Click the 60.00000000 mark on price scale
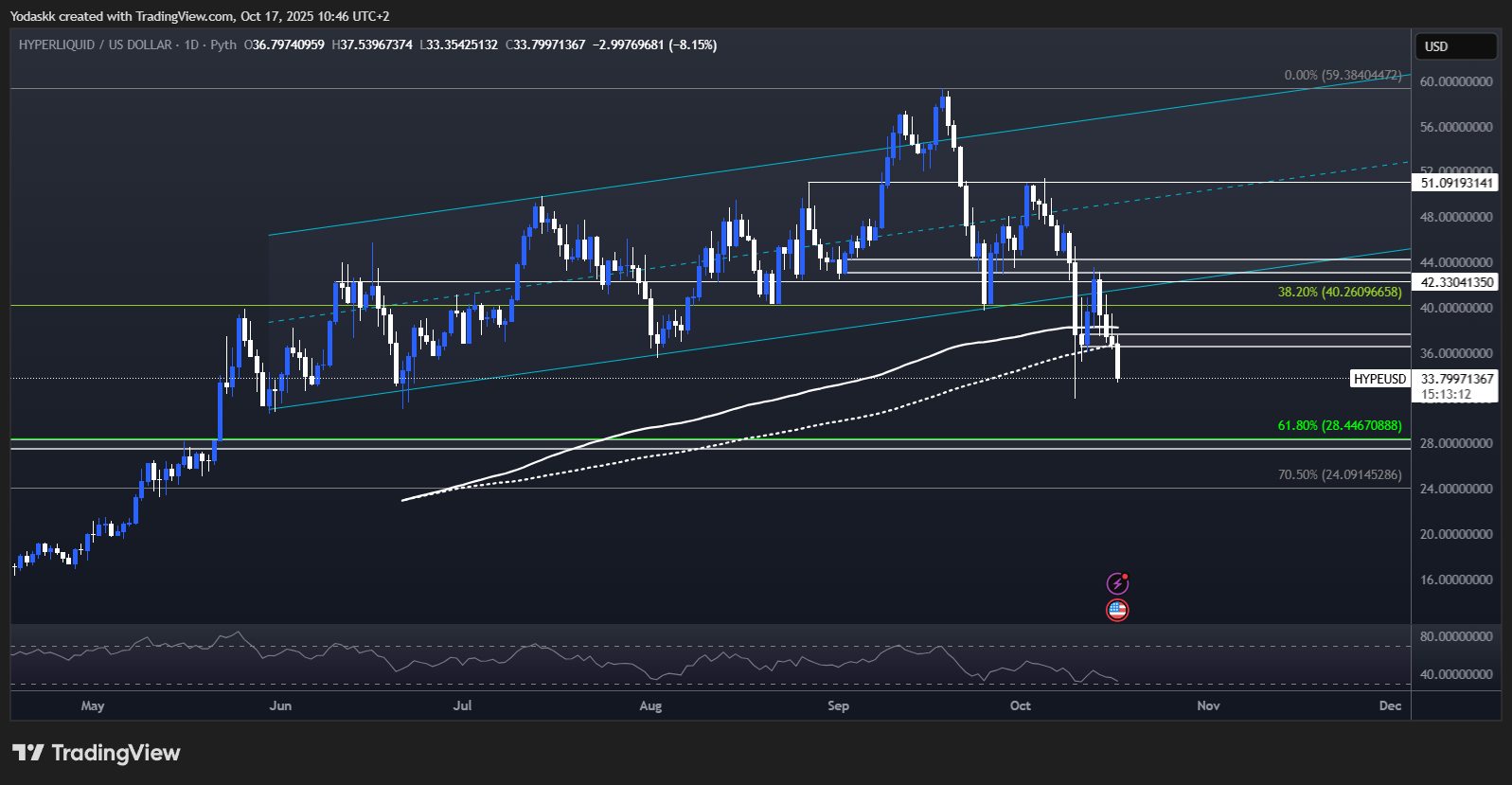Screen dimensions: 1512x785 click(1456, 81)
